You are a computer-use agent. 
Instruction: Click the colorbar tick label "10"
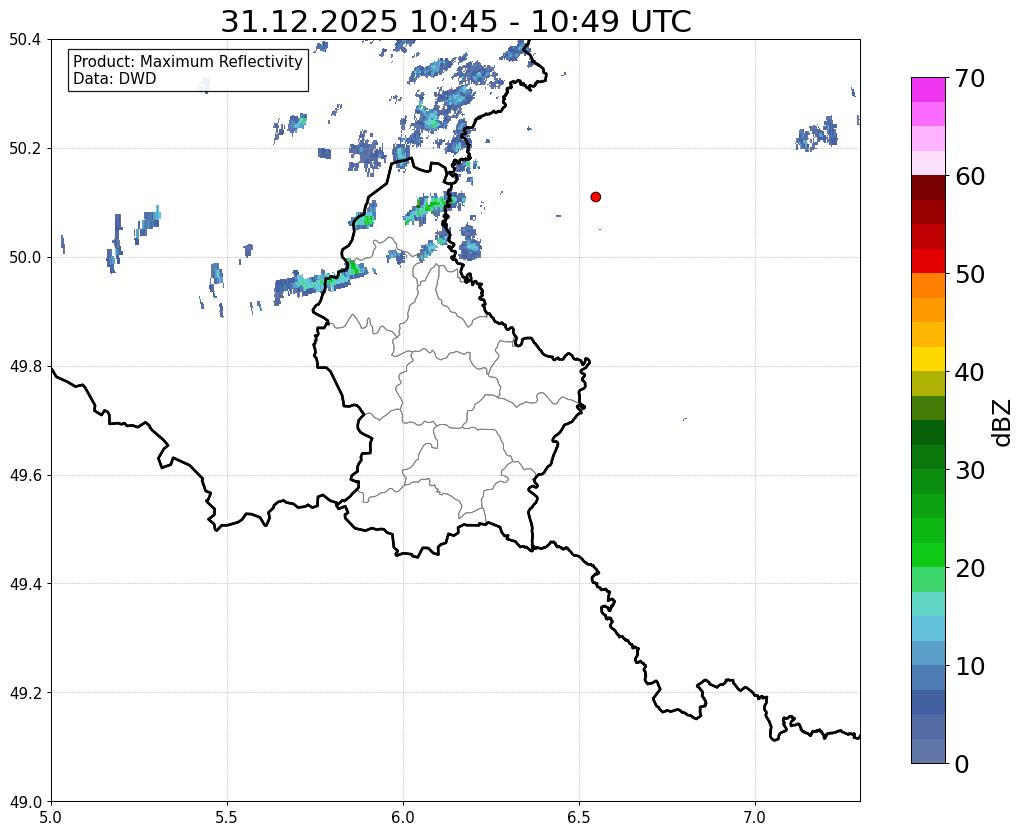tap(970, 666)
